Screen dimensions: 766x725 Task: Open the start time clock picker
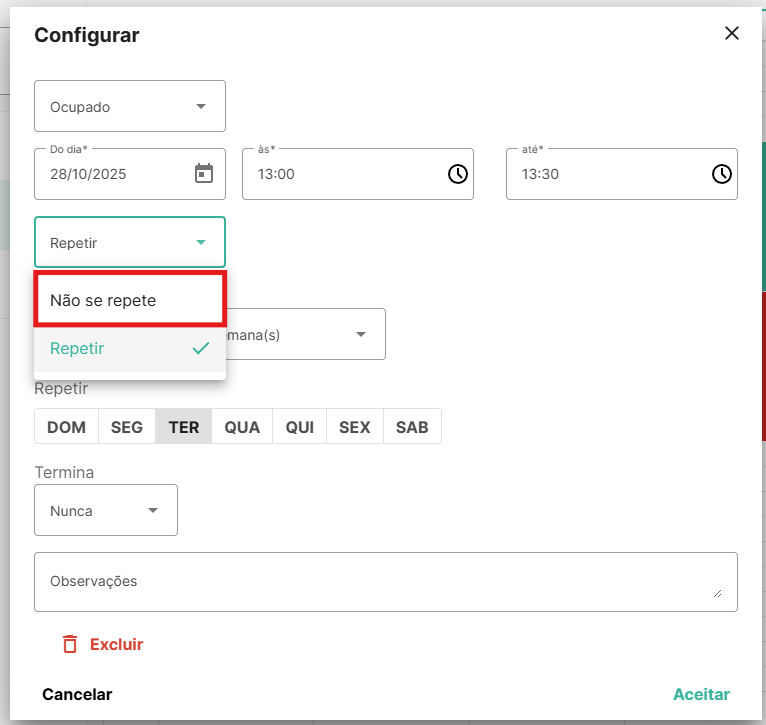pos(457,174)
